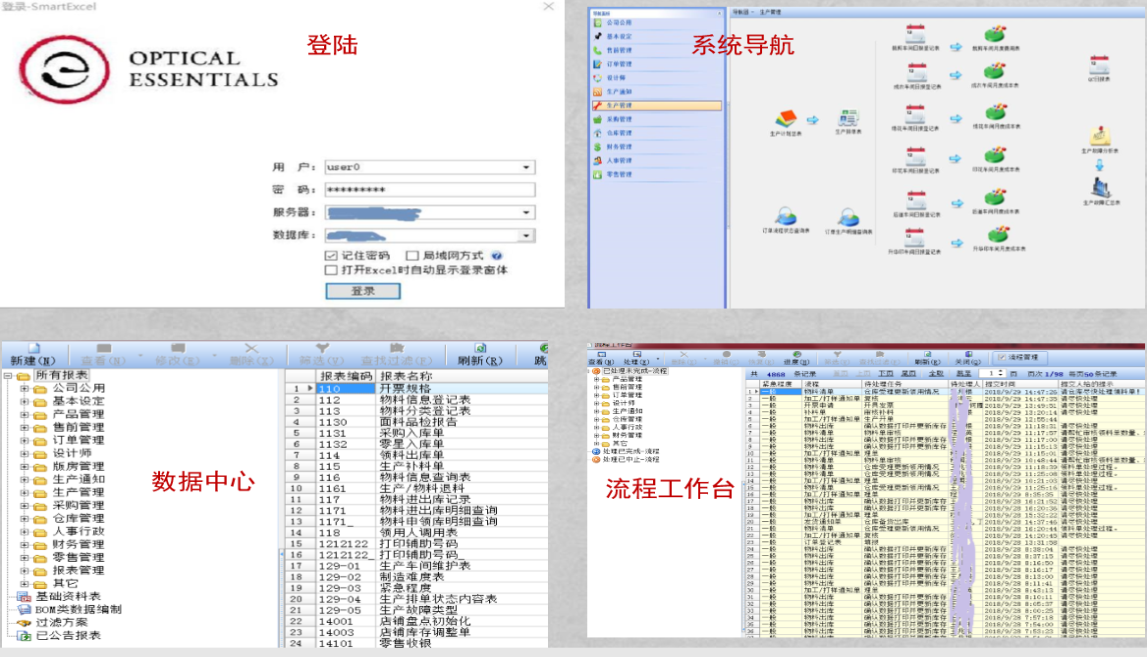Click 进度 in the workflow workbench toolbar
This screenshot has width=1147, height=657.
click(x=797, y=358)
